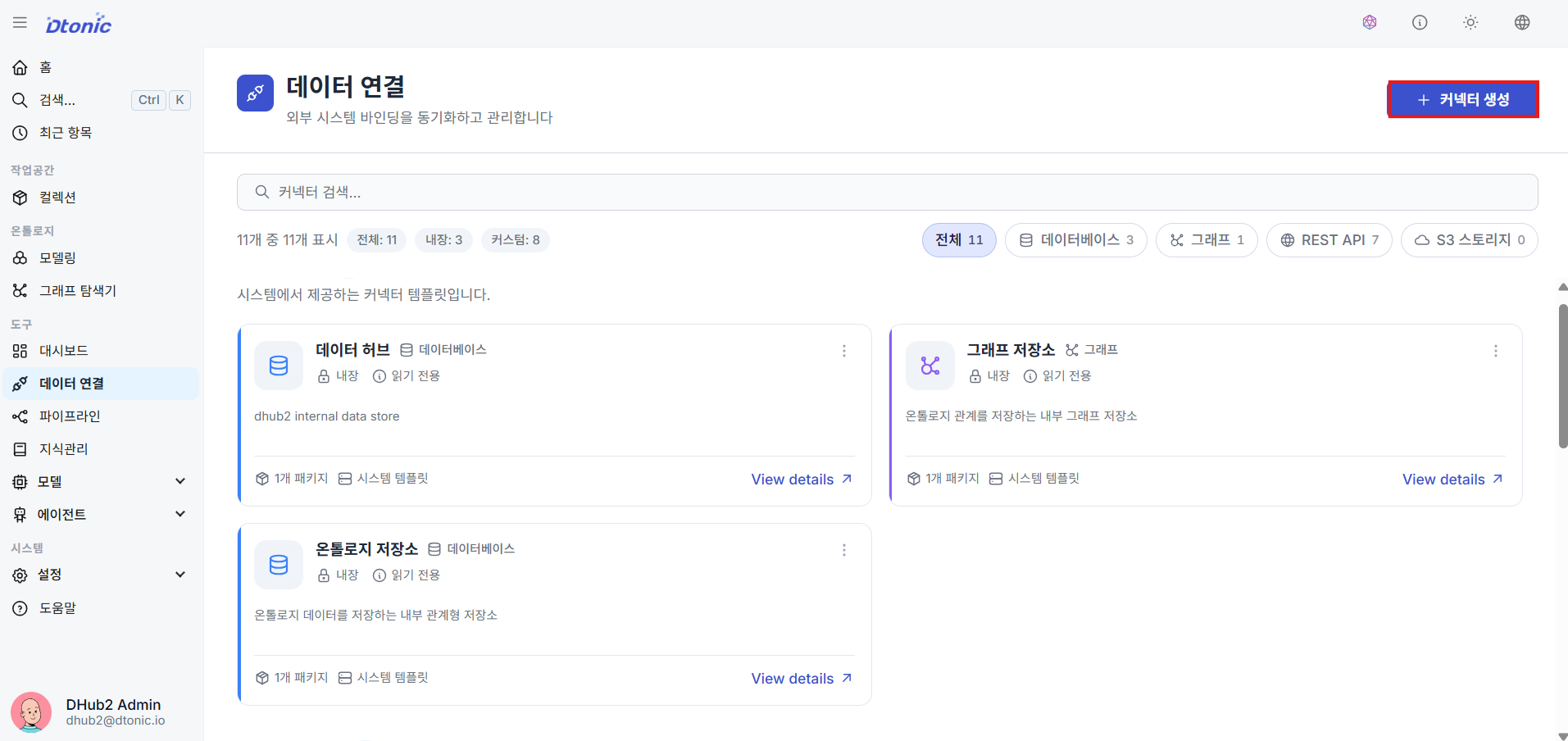Viewport: 1568px width, 741px height.
Task: Open 지식관리 in sidebar
Action: 101,449
